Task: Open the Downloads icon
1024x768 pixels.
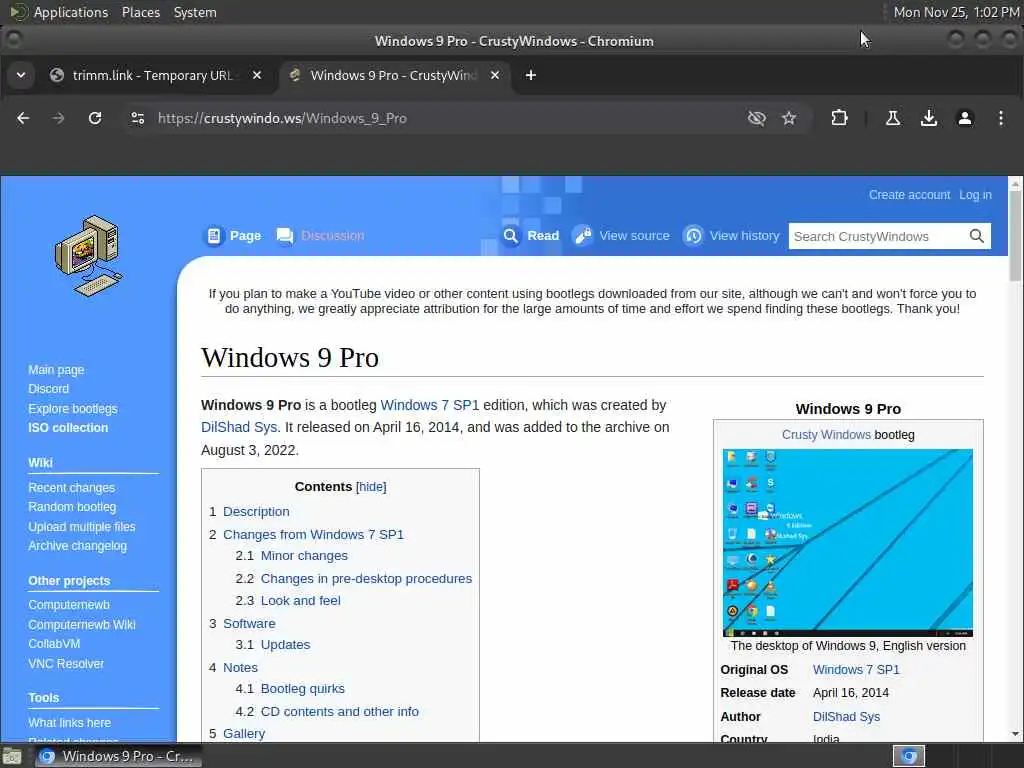Action: [929, 118]
